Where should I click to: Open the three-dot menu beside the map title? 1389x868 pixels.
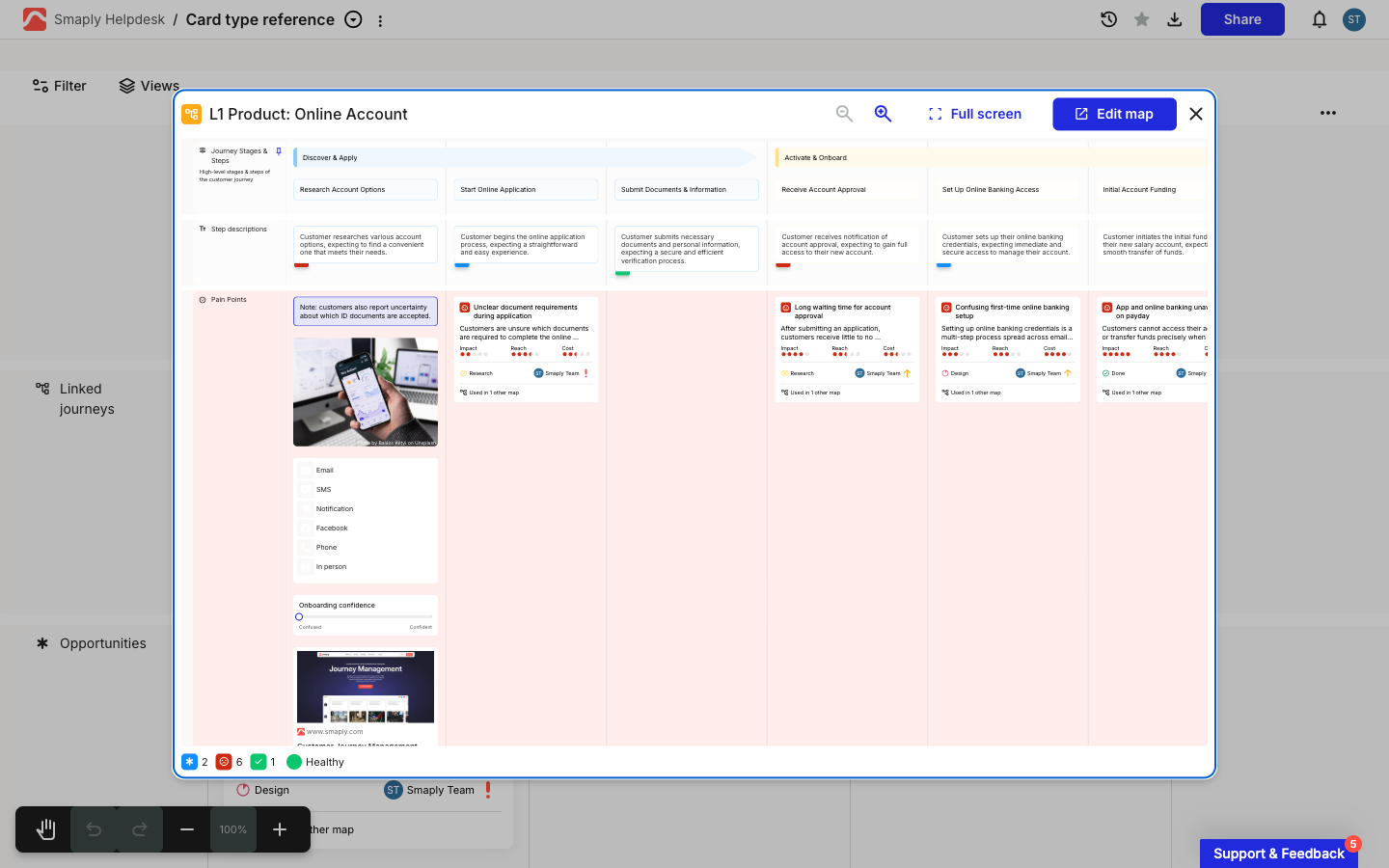pyautogui.click(x=380, y=20)
